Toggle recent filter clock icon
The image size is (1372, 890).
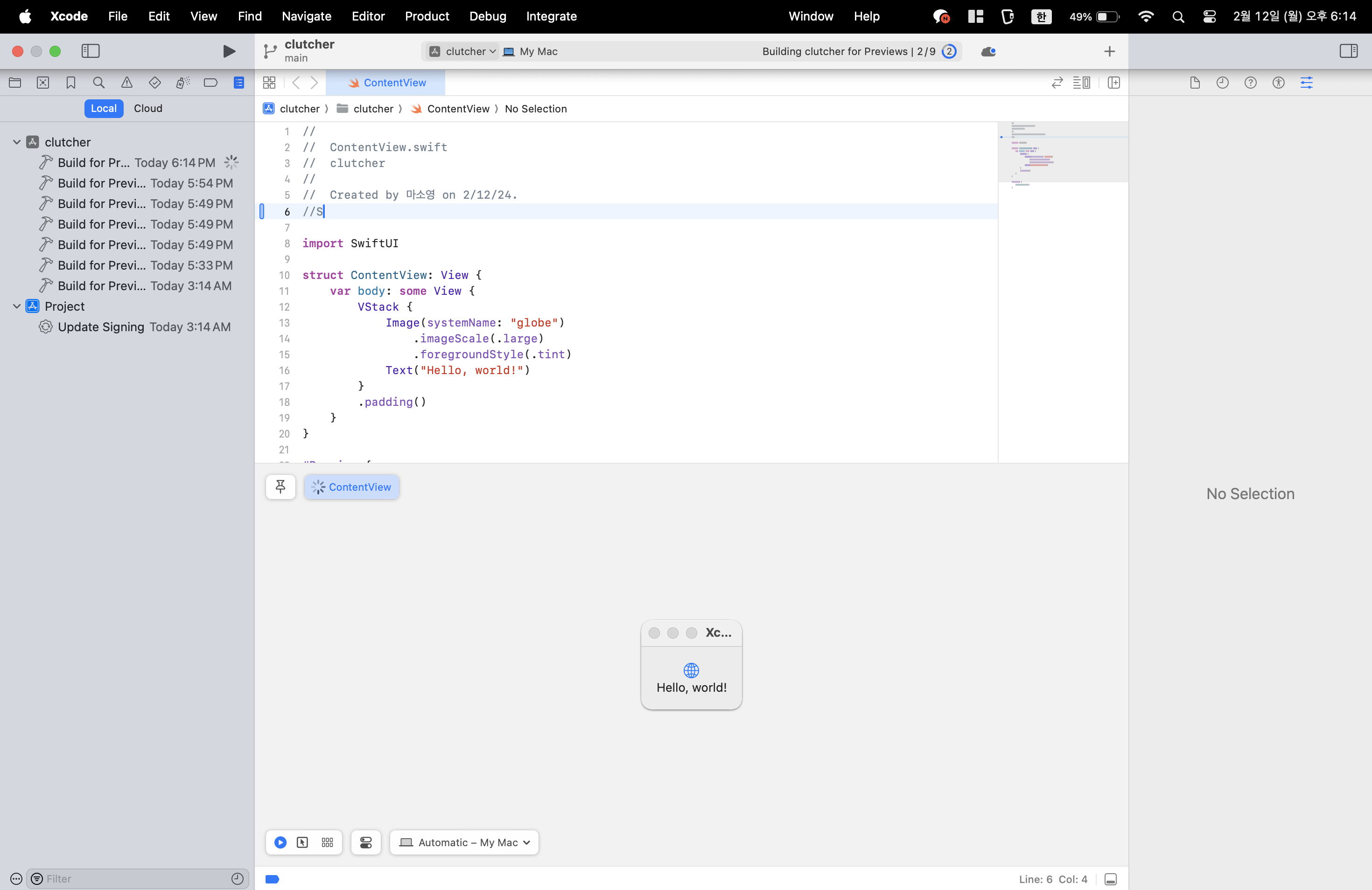pyautogui.click(x=237, y=878)
